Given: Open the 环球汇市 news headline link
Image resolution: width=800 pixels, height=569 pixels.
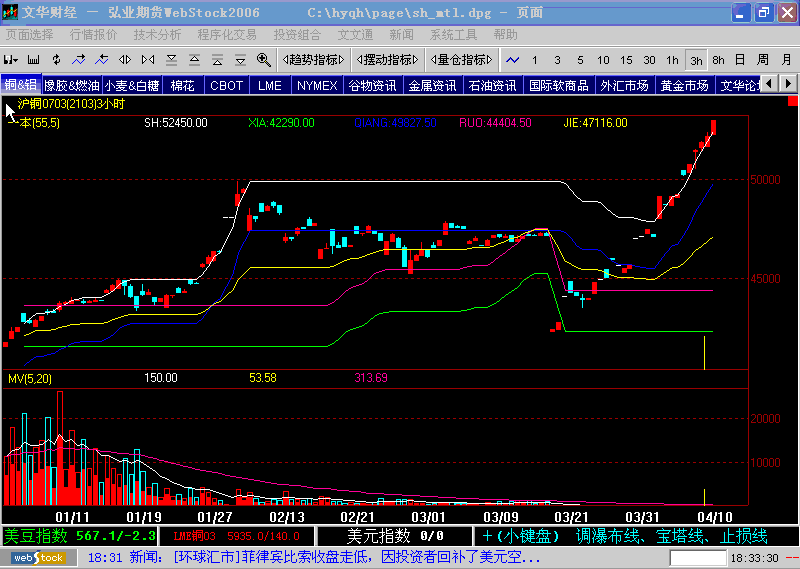Looking at the screenshot, I should coord(357,557).
